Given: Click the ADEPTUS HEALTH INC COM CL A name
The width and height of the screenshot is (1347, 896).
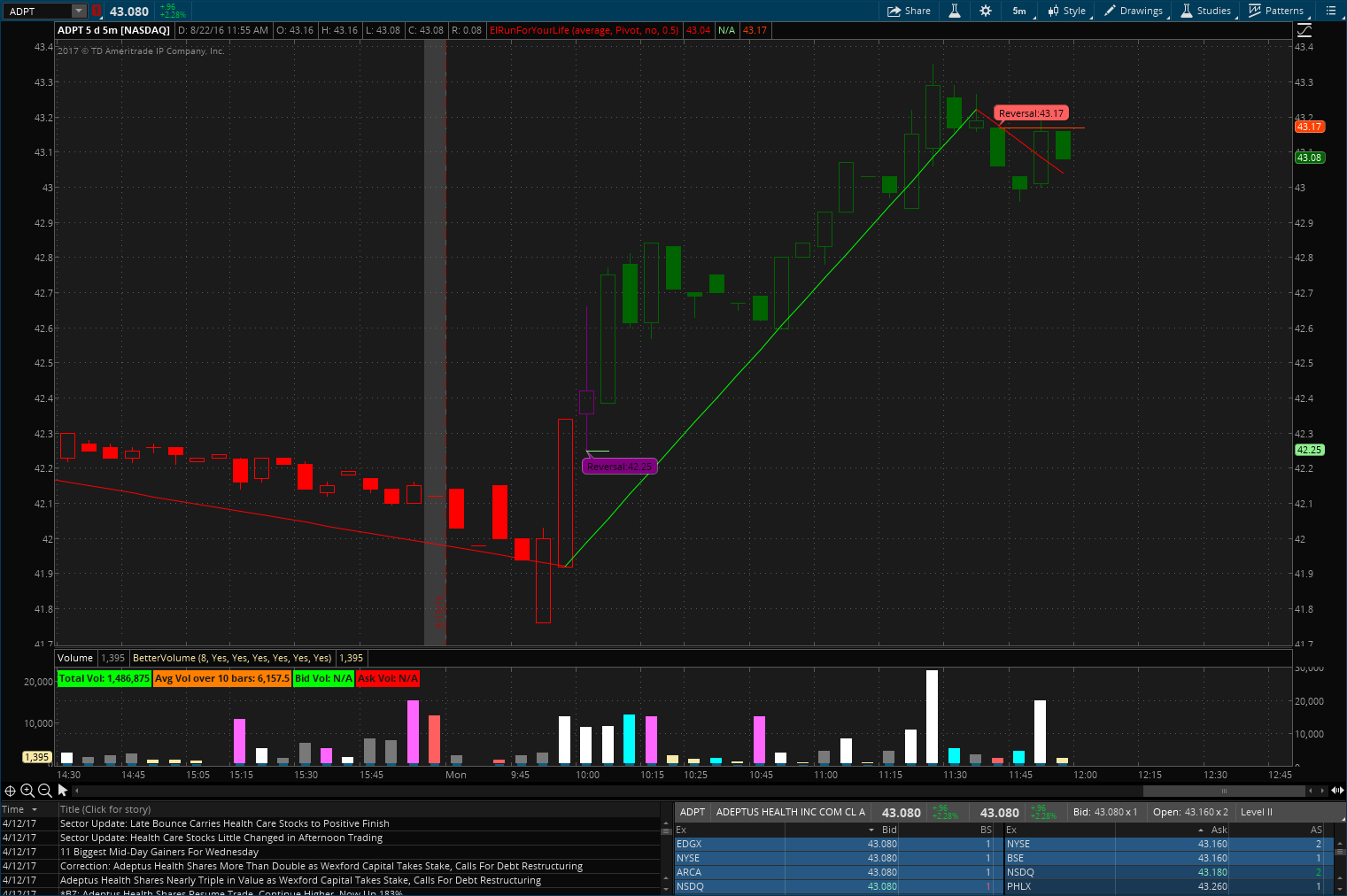Looking at the screenshot, I should (790, 812).
